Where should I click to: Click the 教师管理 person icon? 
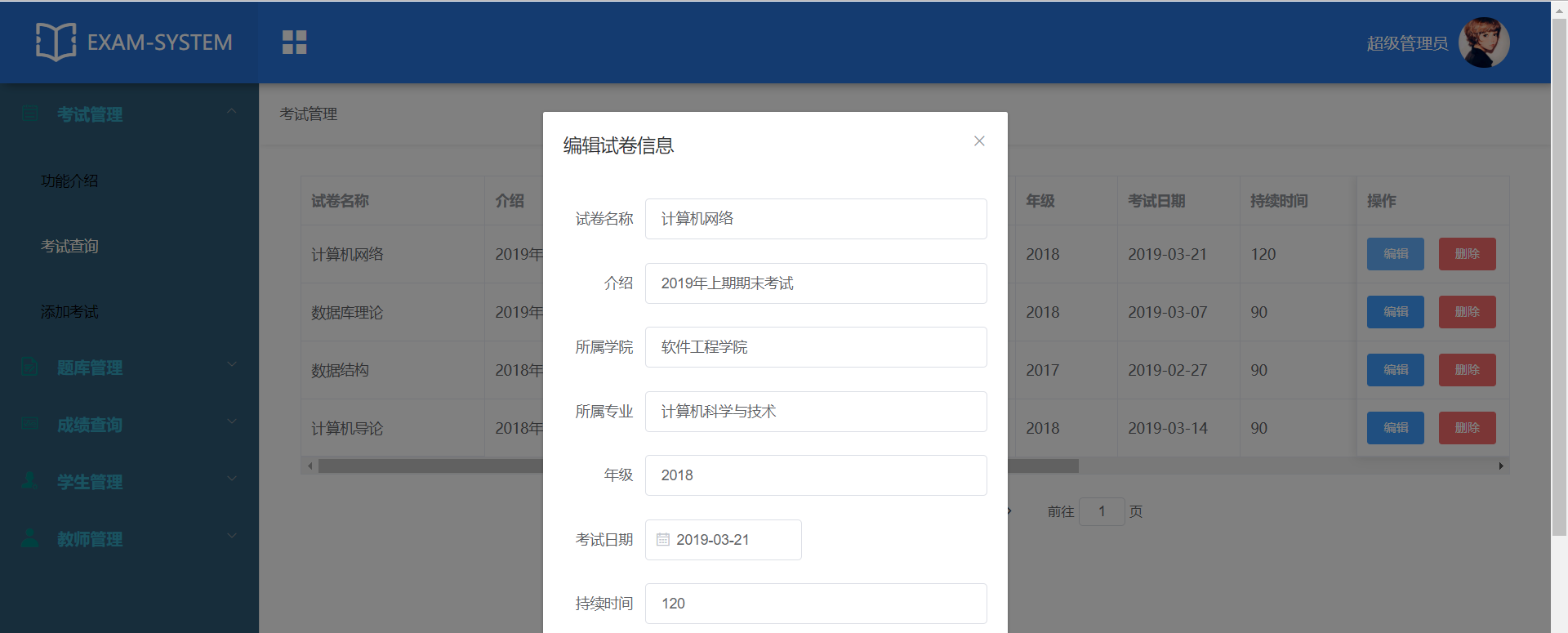click(30, 538)
